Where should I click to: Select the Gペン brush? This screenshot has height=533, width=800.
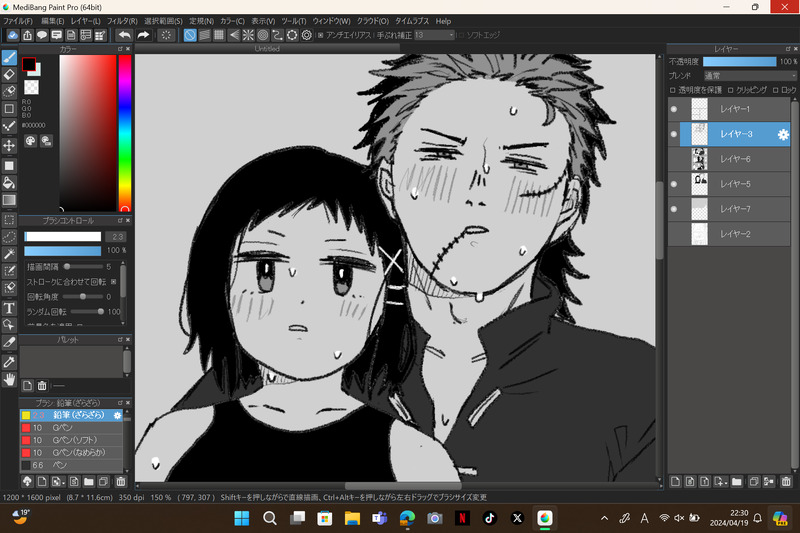[71, 427]
